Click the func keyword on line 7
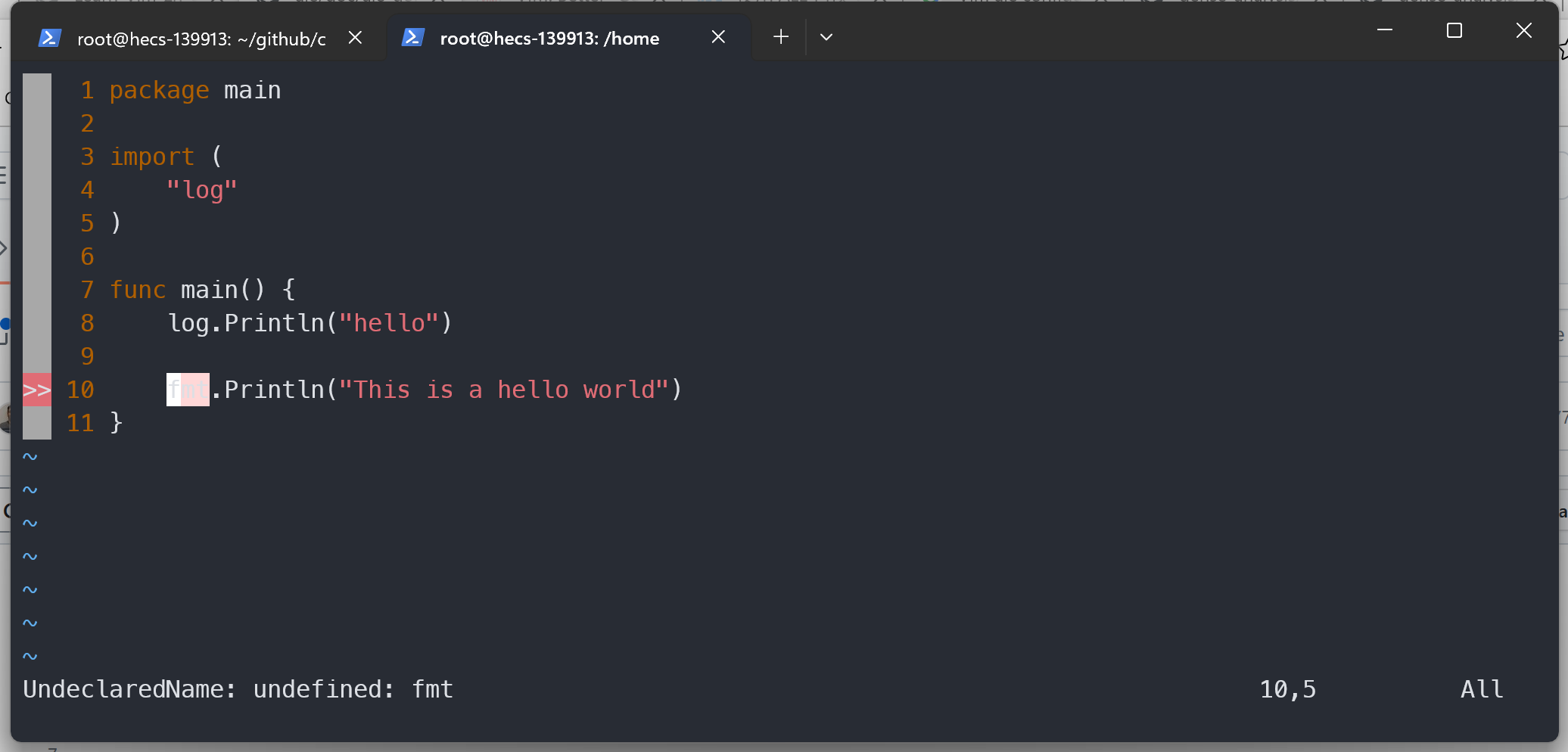The image size is (1568, 752). tap(138, 290)
